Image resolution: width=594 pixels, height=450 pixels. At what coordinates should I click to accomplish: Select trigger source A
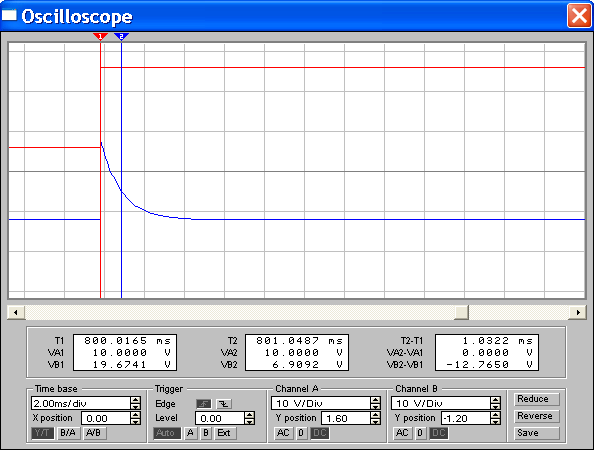click(x=190, y=433)
